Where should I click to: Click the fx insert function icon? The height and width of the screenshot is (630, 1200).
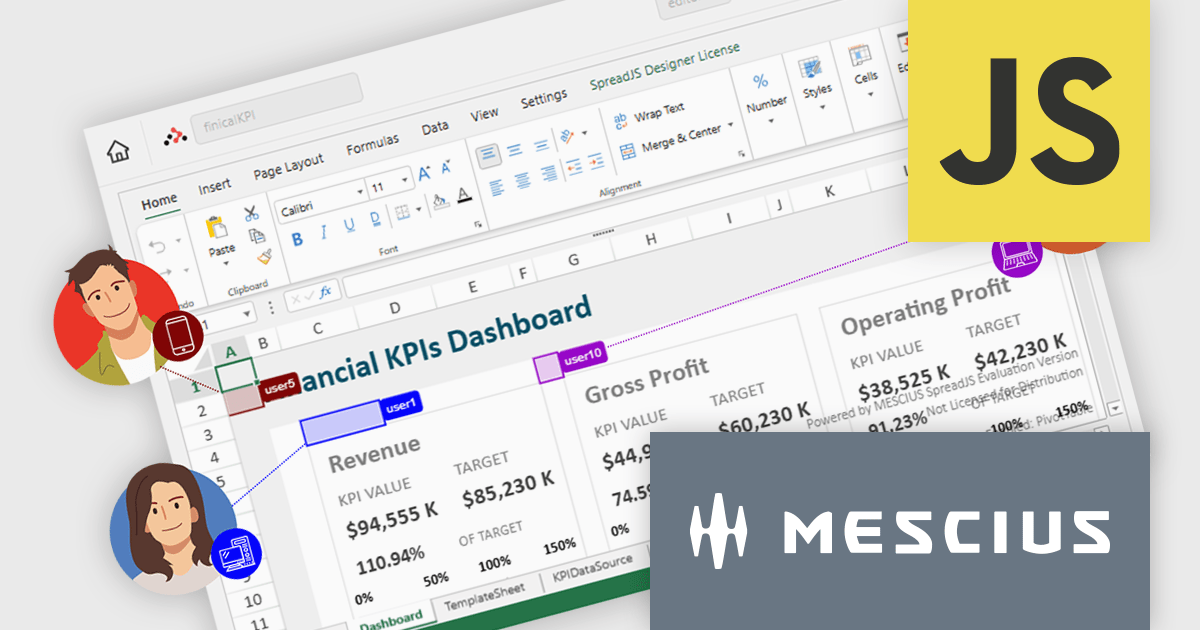[325, 290]
